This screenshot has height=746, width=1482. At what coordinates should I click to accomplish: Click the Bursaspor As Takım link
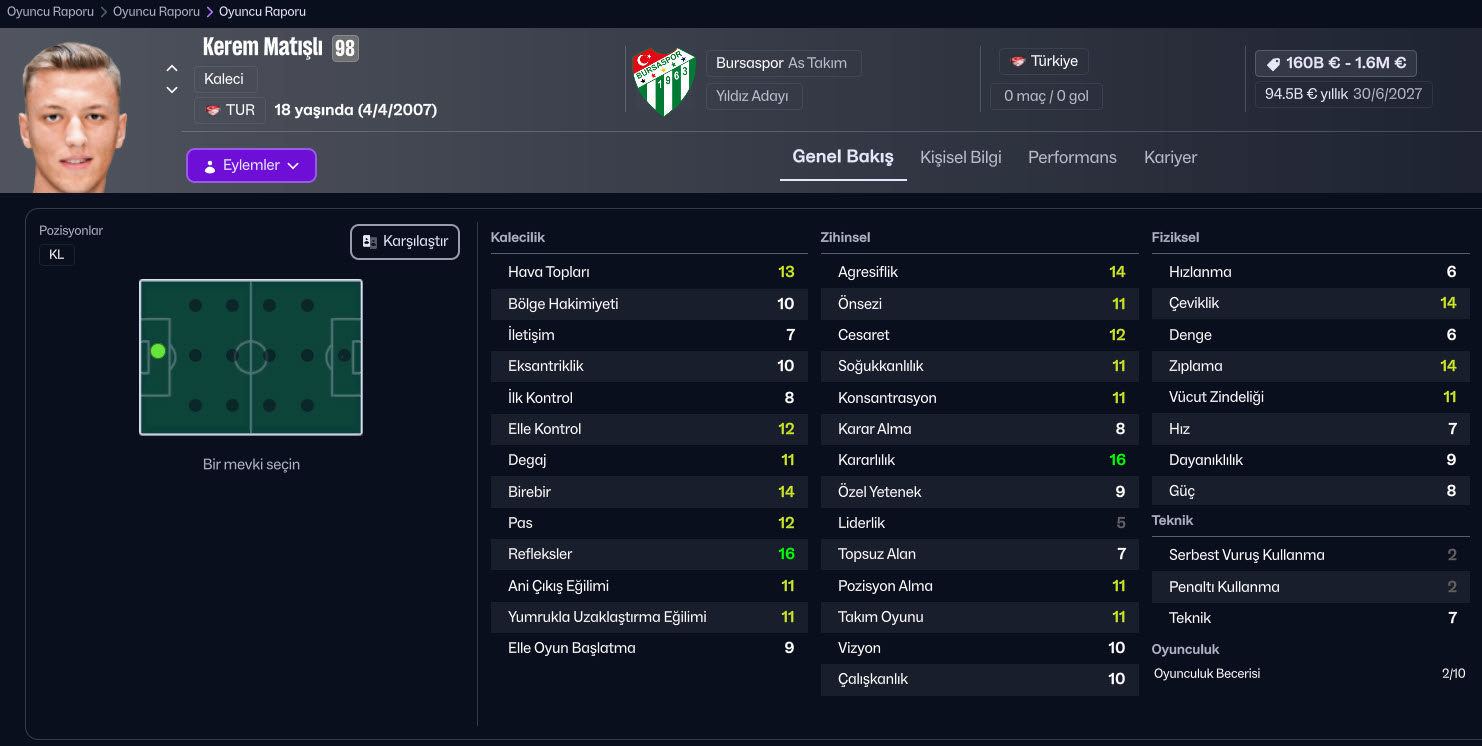click(783, 63)
